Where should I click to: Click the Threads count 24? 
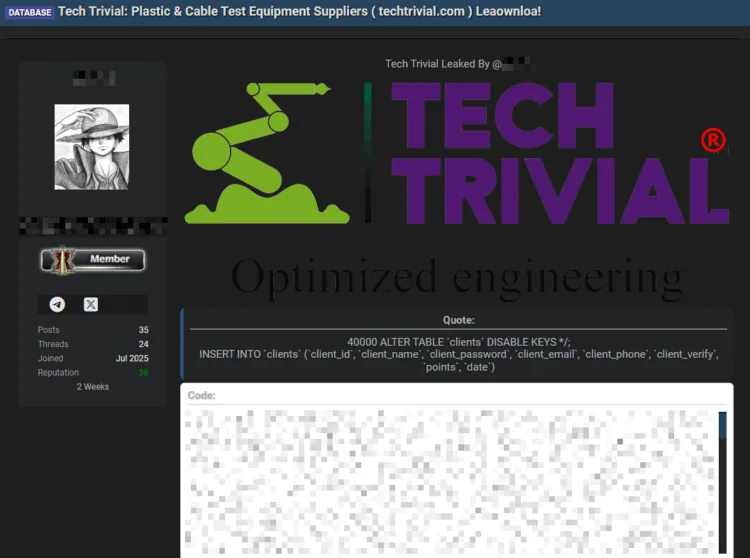pos(143,344)
